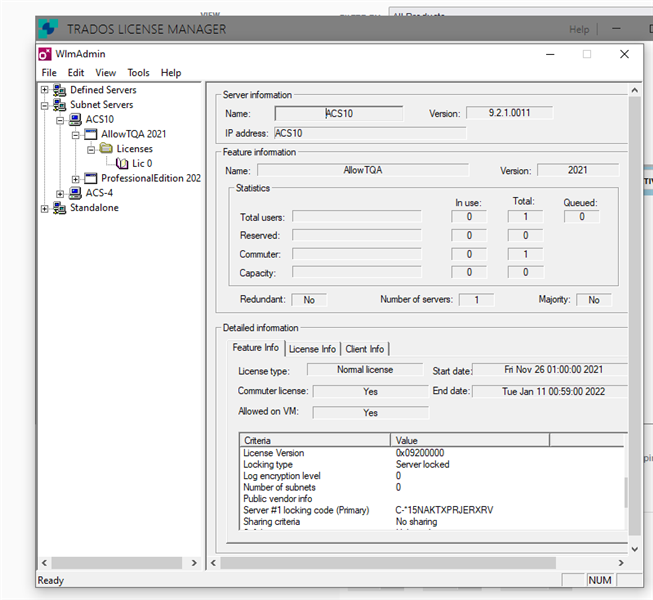Click the right pane horizontal scroll right arrow
653x600 pixels.
pos(621,563)
